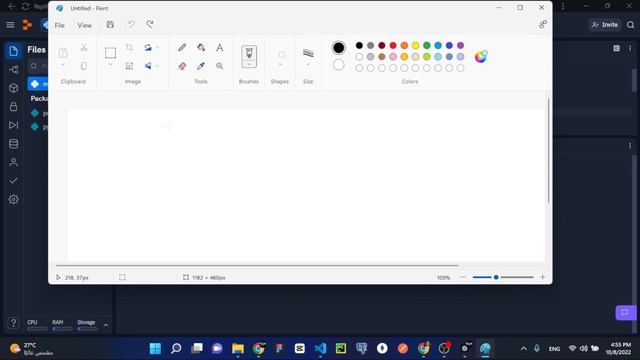Click the Undo arrow in Paint
640x360 pixels.
pos(131,24)
